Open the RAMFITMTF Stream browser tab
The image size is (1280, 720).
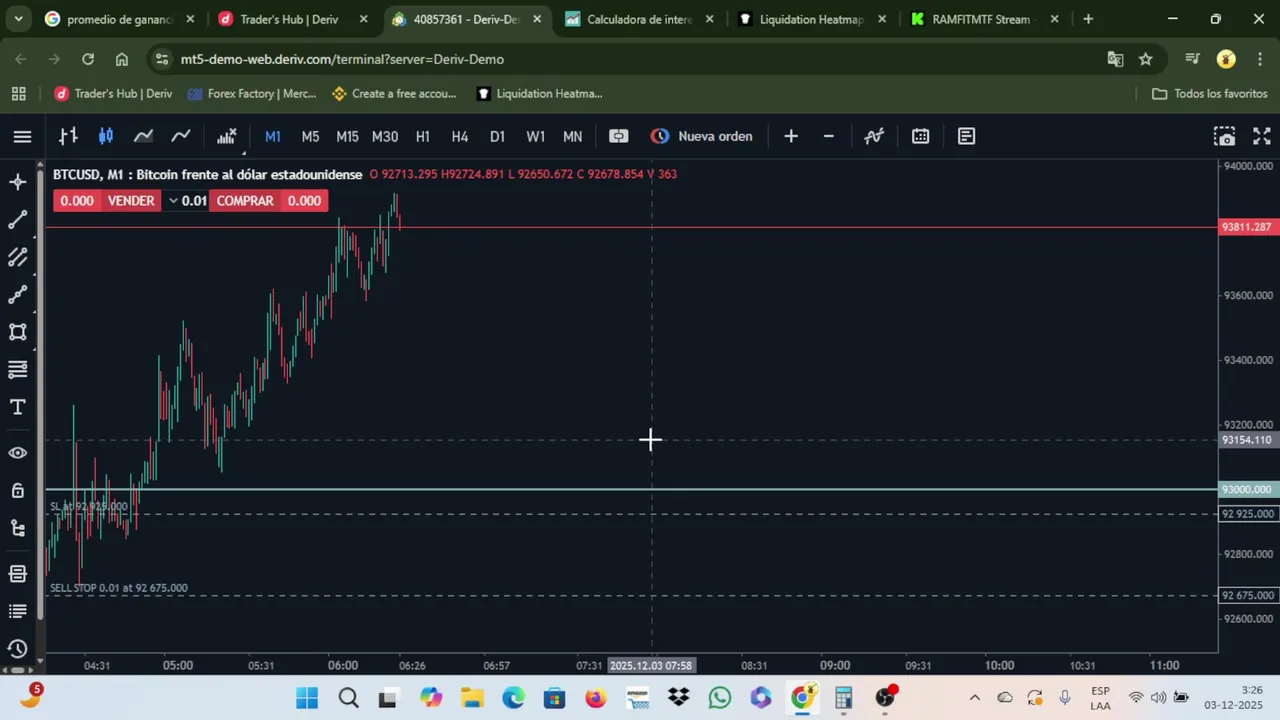985,19
